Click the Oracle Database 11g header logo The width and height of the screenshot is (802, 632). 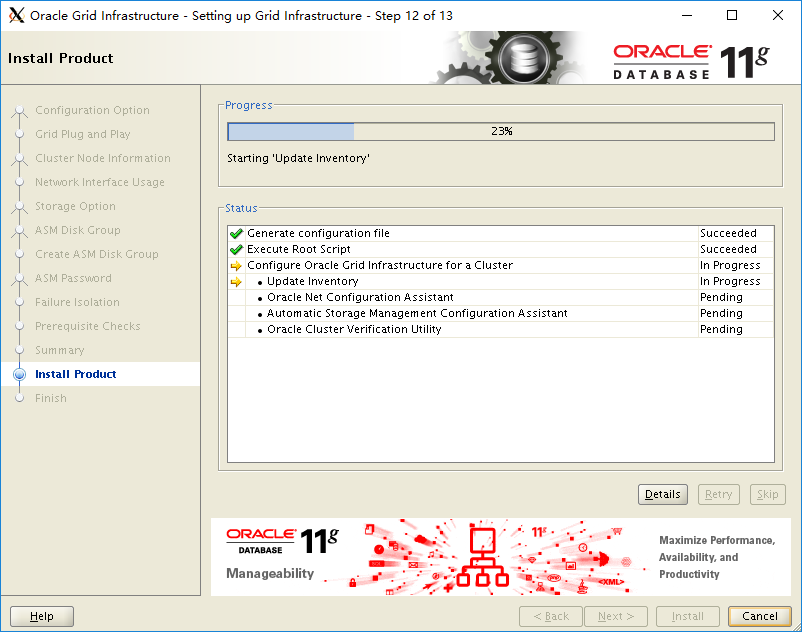[x=692, y=61]
